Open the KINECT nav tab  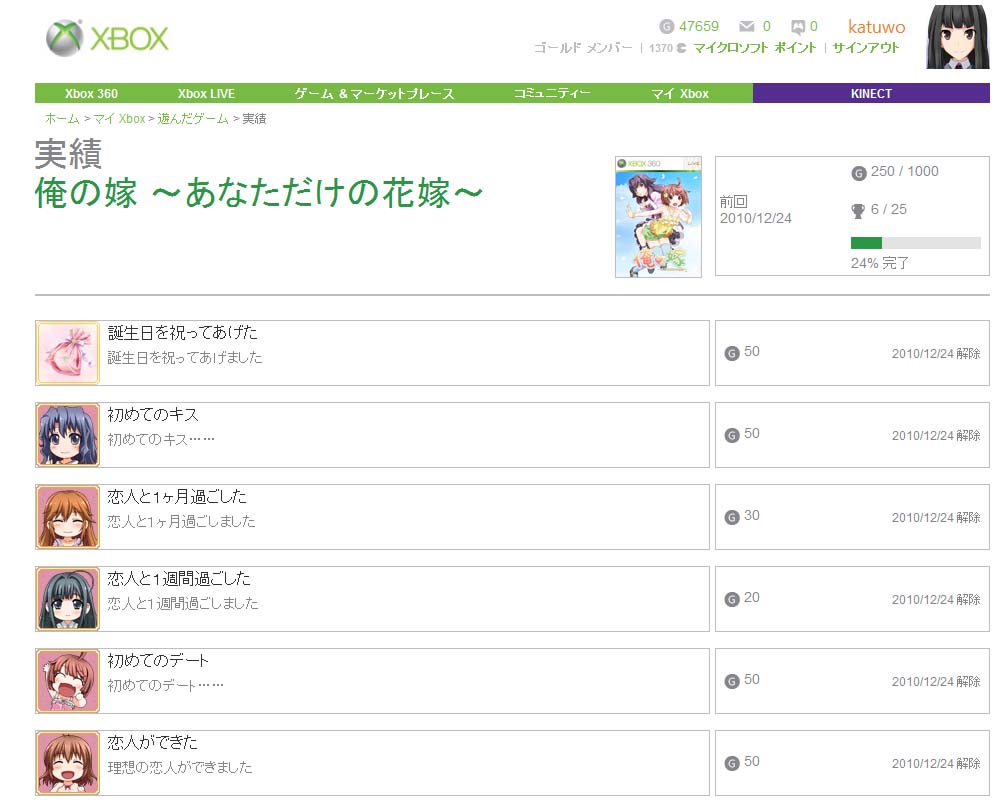tap(871, 93)
